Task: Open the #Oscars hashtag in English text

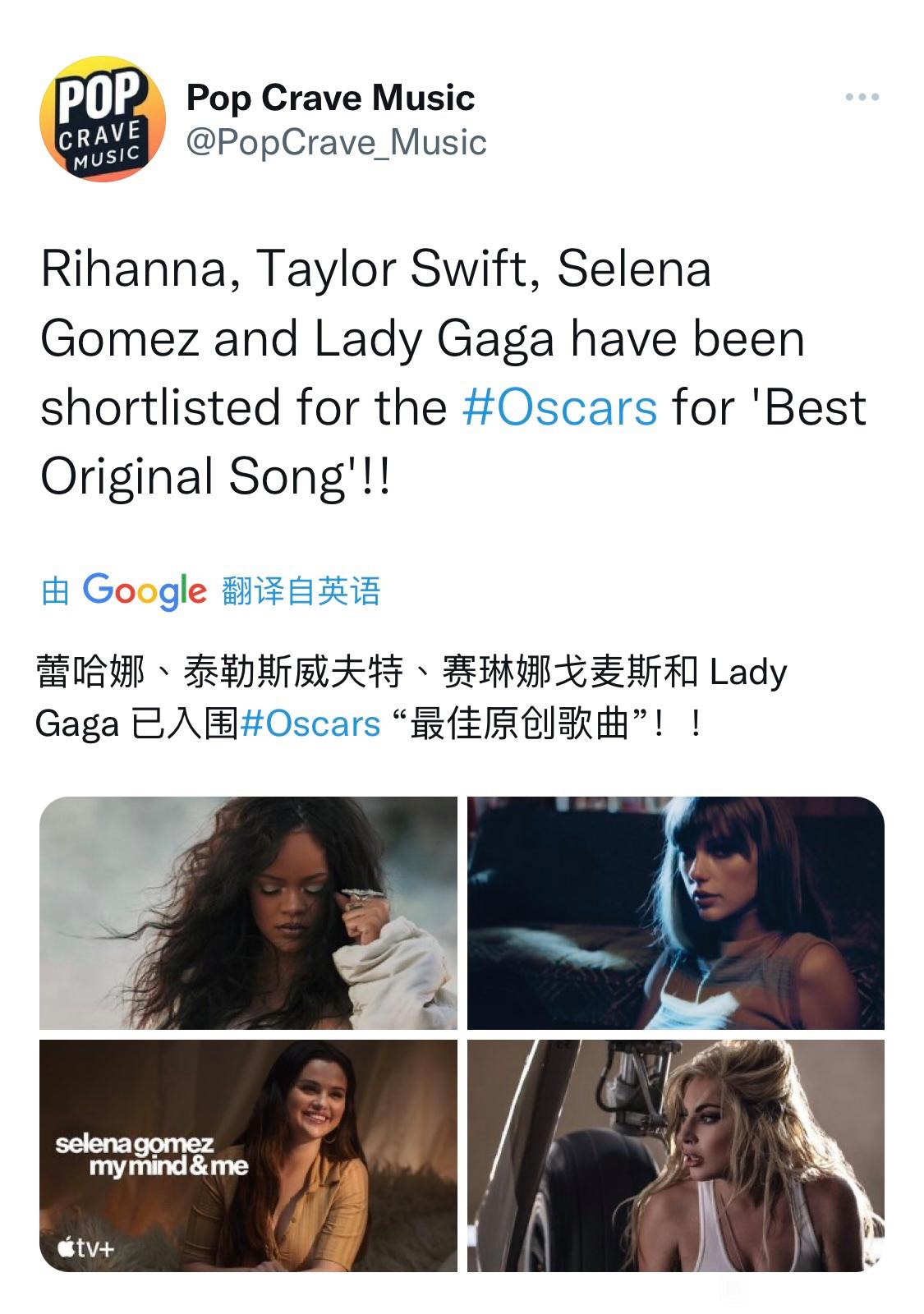Action: [x=559, y=407]
